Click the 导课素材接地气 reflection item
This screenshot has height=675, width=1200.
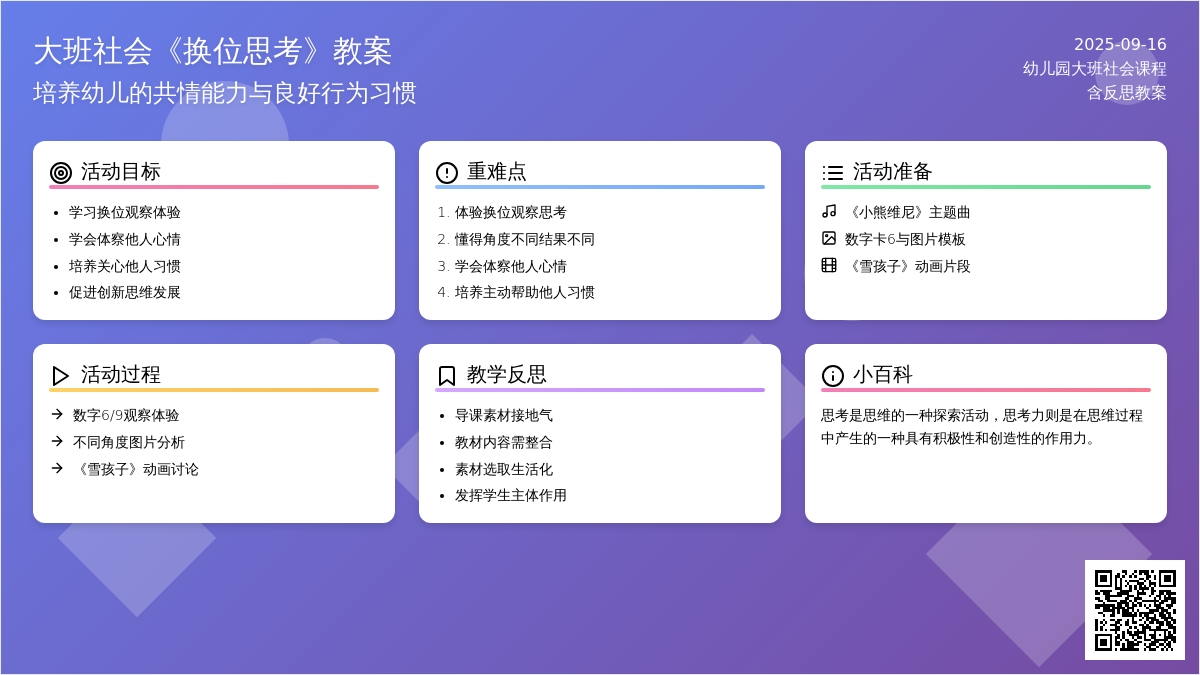[504, 416]
